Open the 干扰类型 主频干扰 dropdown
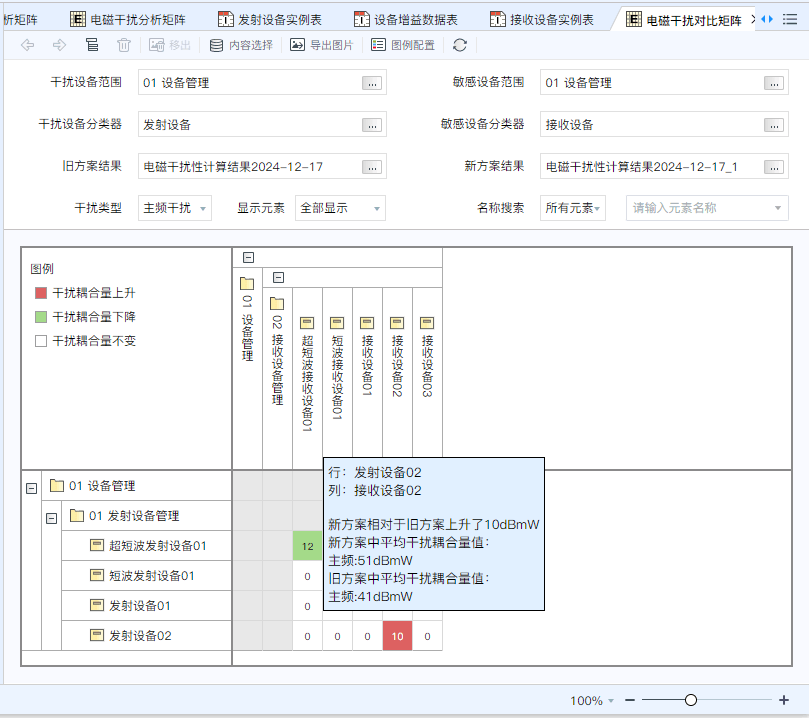This screenshot has width=809, height=718. (x=175, y=208)
